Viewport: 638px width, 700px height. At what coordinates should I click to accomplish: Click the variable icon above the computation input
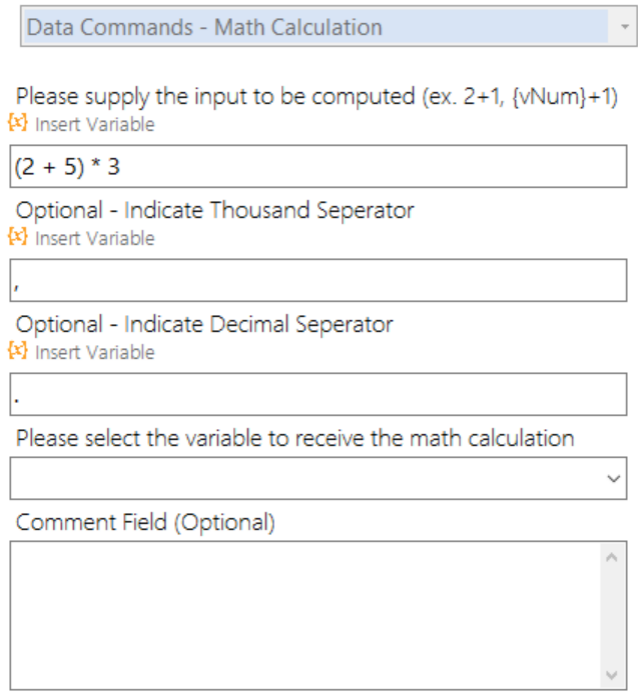point(18,122)
